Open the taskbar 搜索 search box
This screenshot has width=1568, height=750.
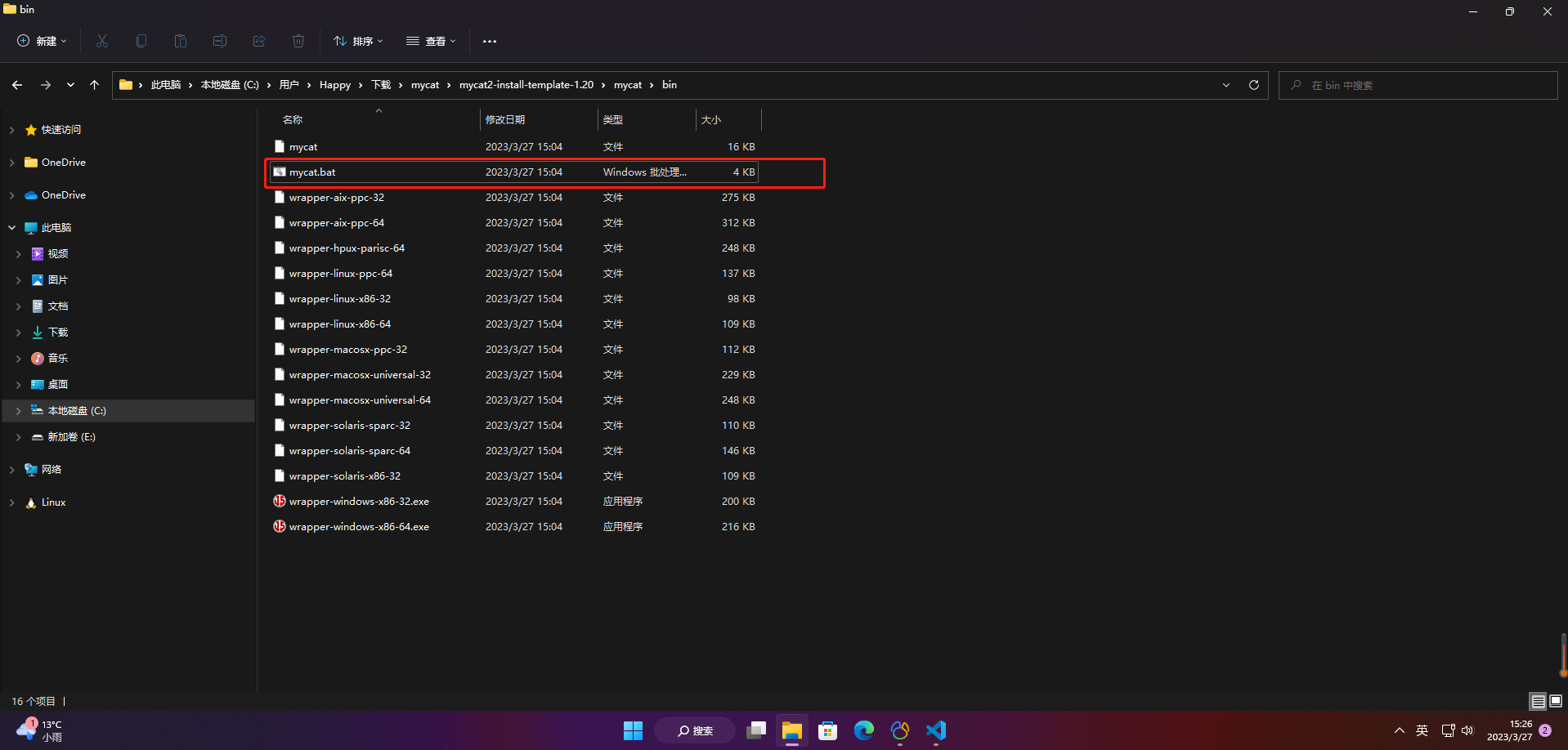click(x=696, y=730)
